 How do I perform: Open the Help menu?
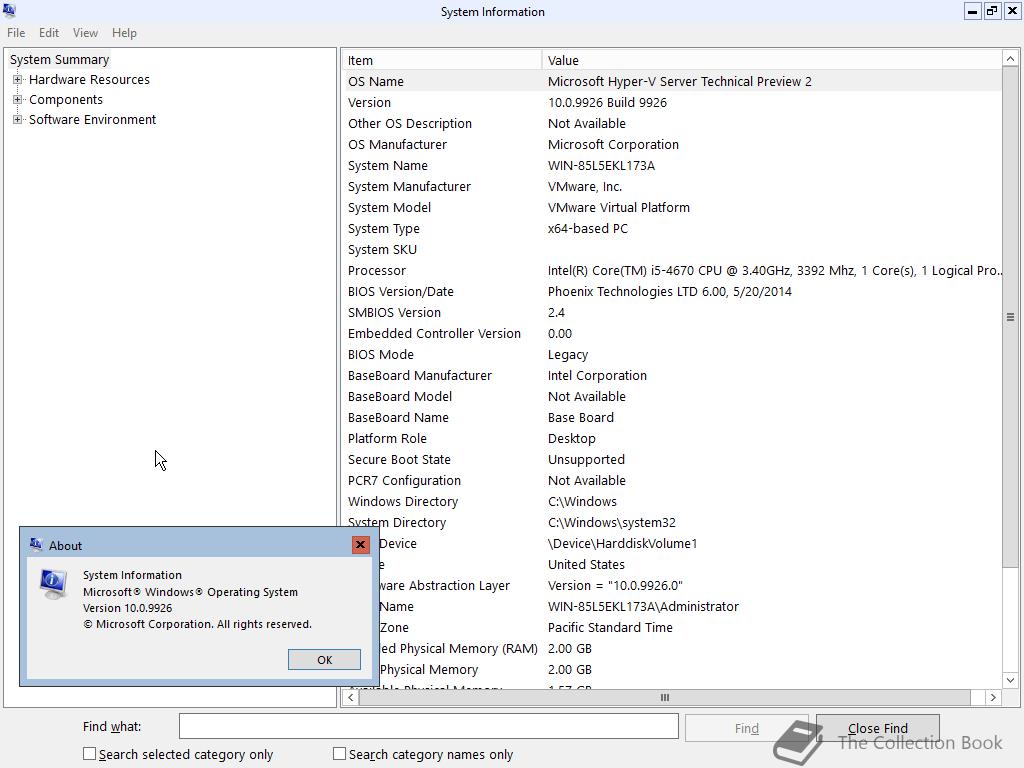(124, 33)
